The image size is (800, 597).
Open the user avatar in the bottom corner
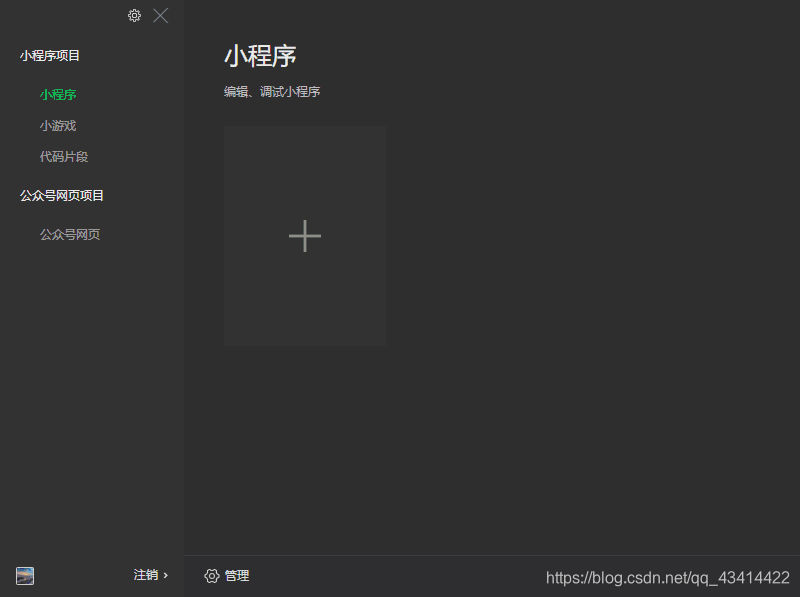25,576
